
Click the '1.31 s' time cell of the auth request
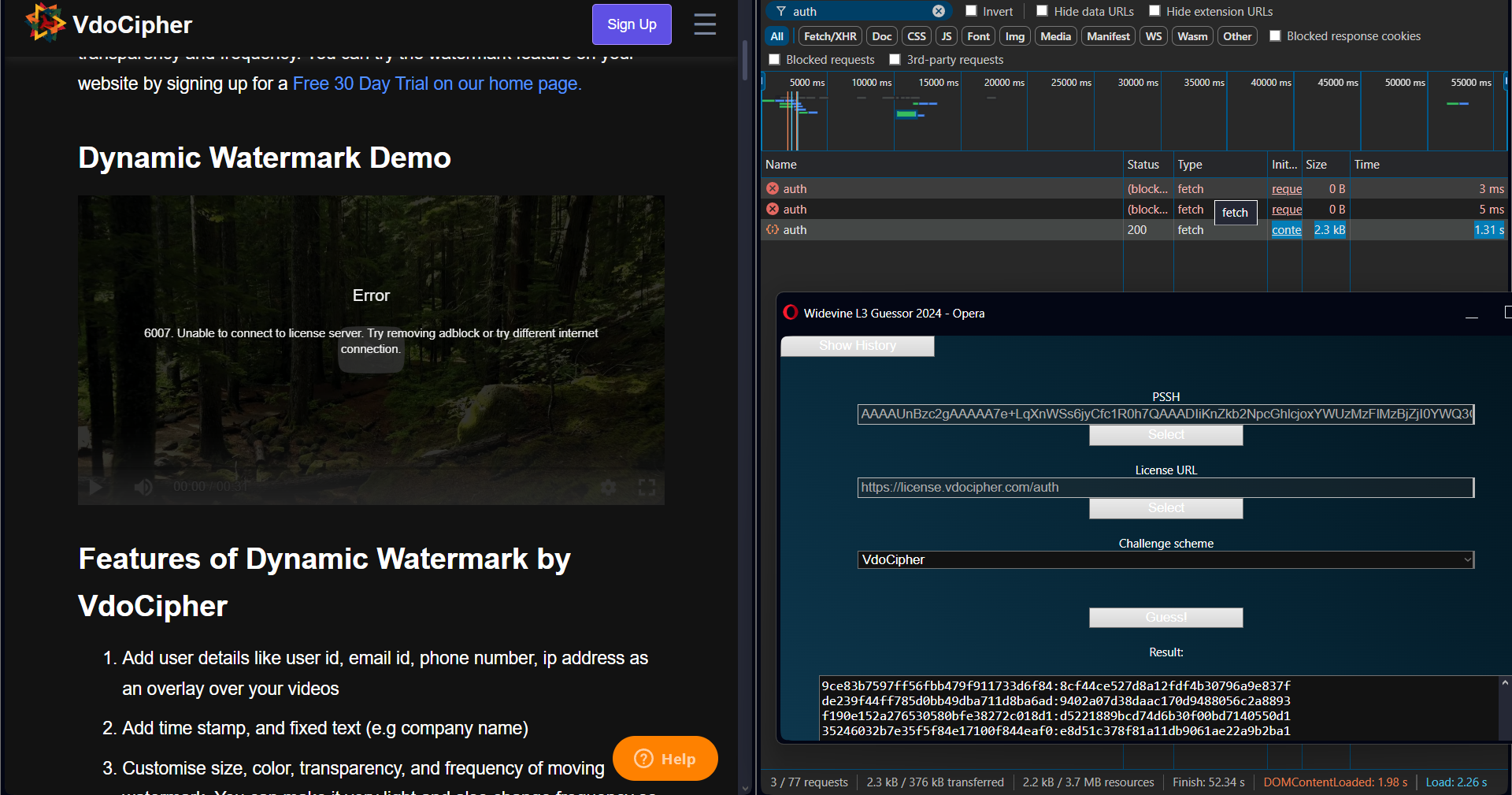(1489, 230)
